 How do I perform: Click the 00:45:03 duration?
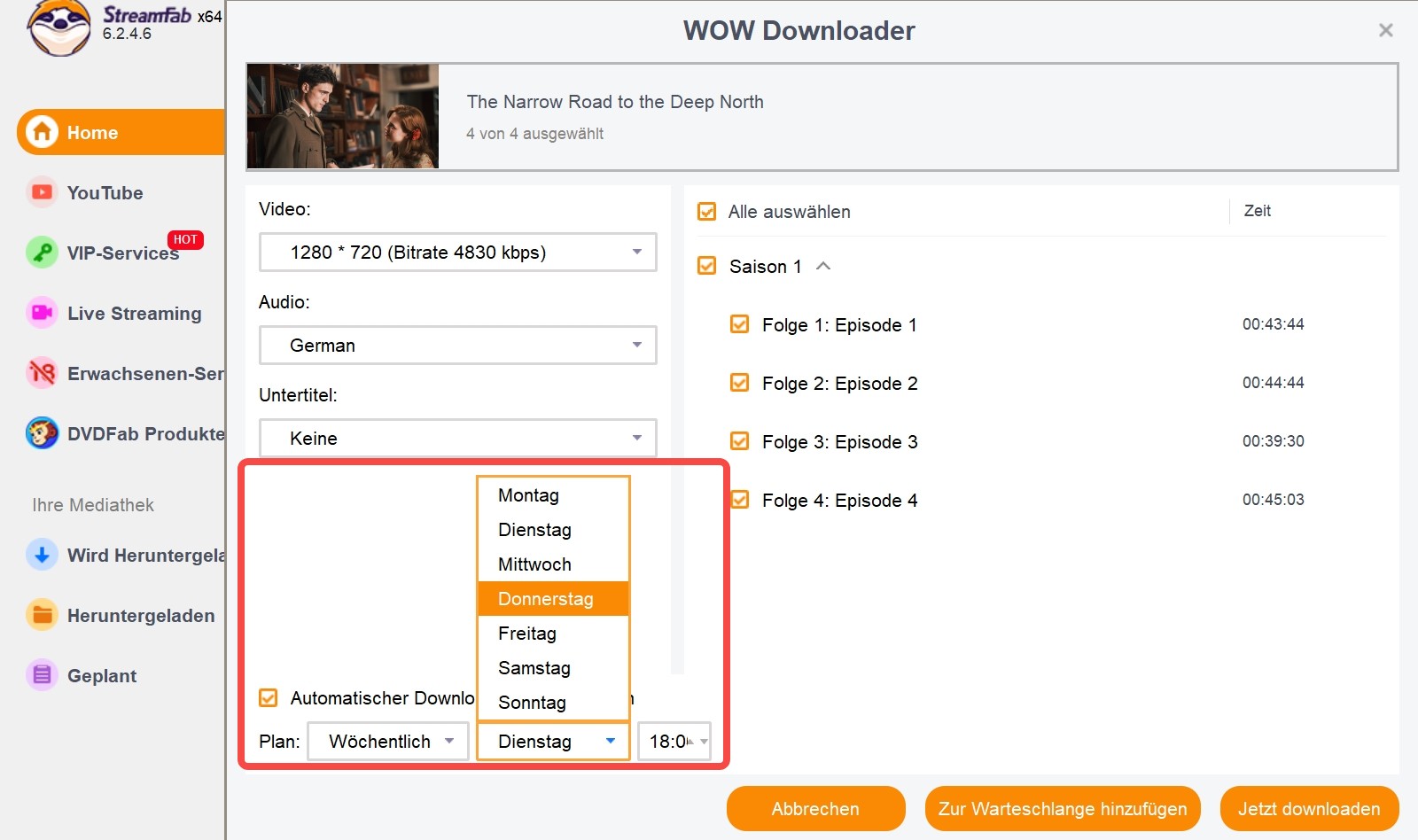click(1273, 500)
